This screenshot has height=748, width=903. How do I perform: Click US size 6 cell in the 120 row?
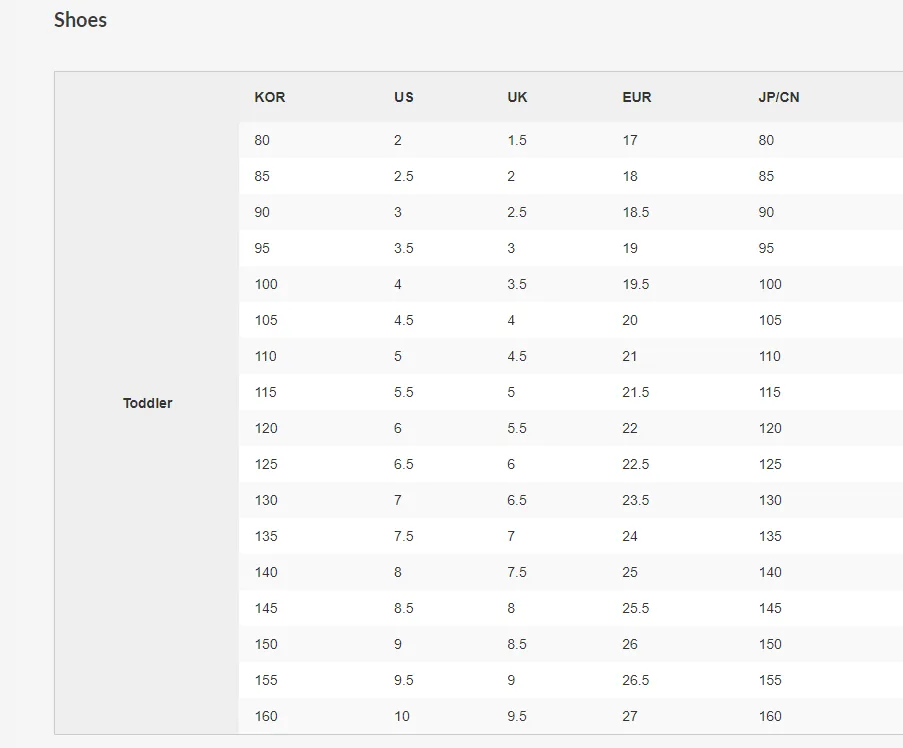398,428
